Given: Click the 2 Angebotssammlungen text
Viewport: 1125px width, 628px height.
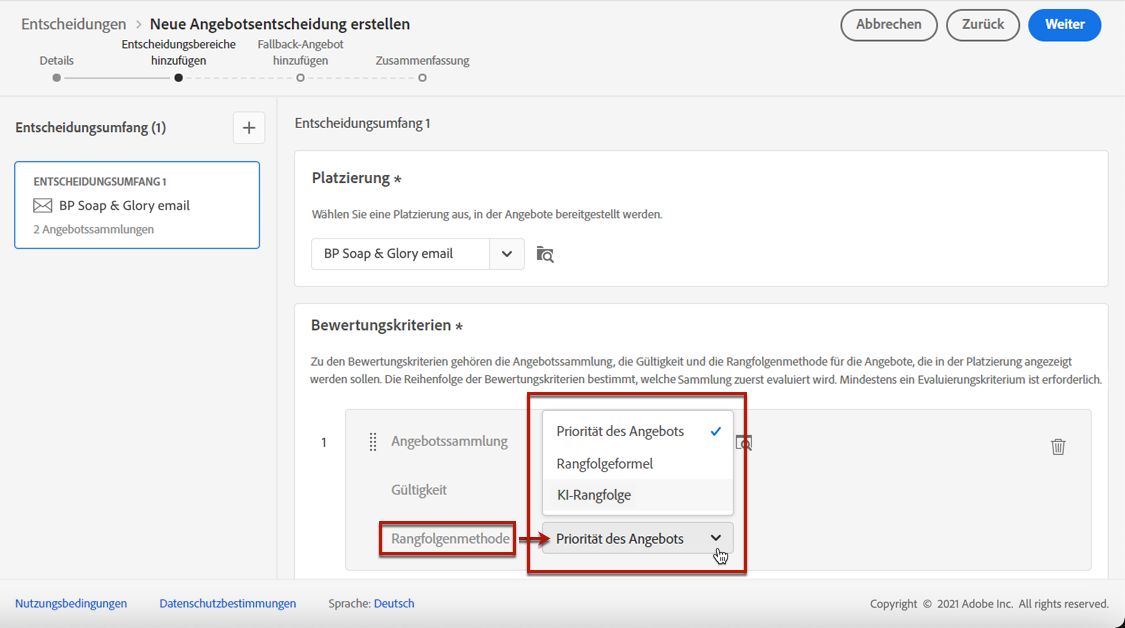Looking at the screenshot, I should (93, 230).
